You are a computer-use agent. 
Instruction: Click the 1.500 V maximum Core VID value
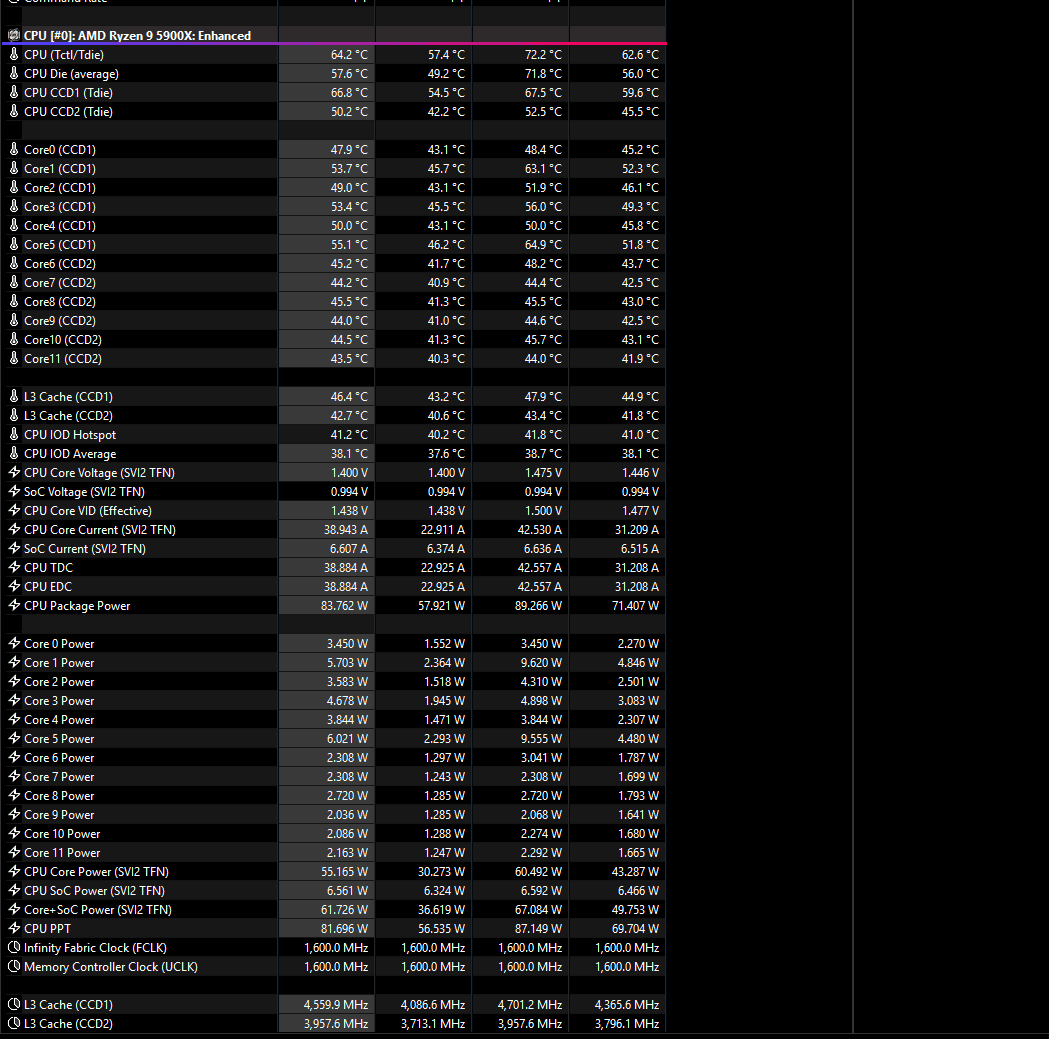click(543, 510)
